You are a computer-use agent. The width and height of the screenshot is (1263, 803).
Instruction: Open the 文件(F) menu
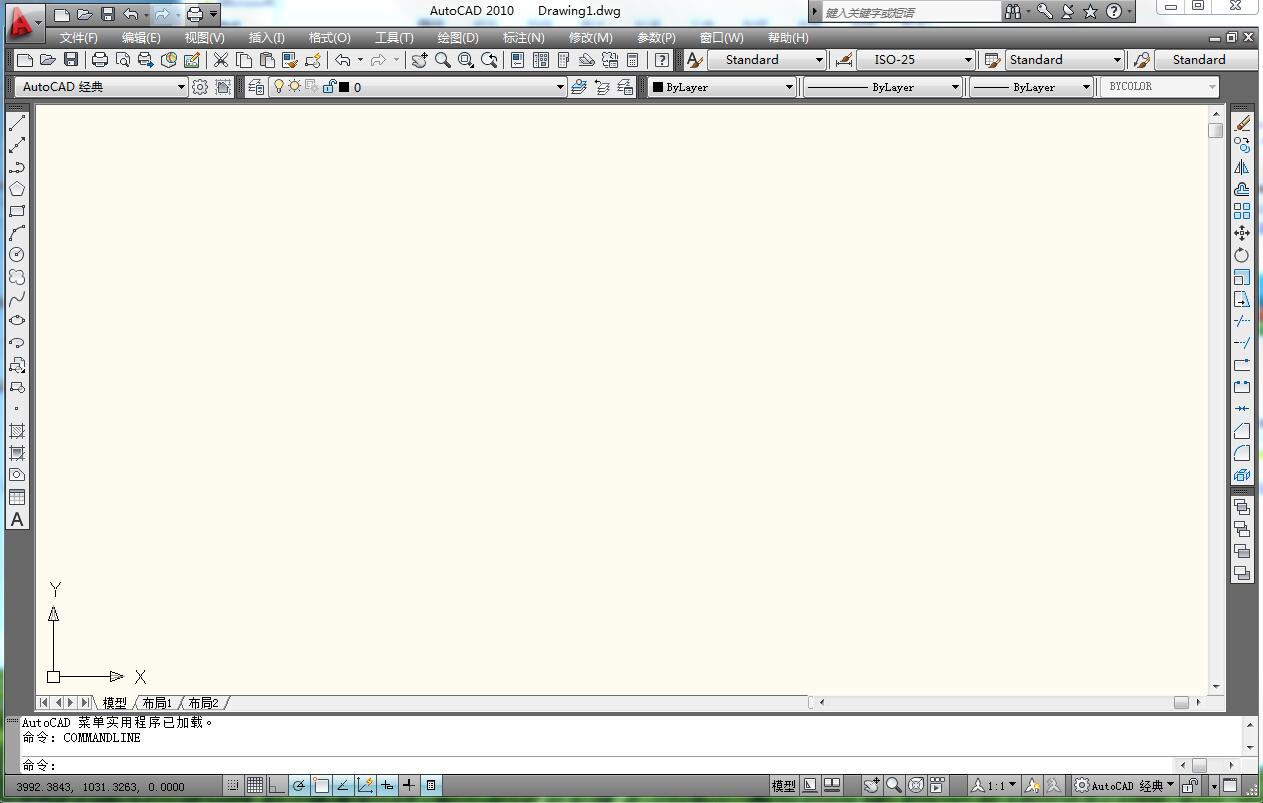(79, 37)
